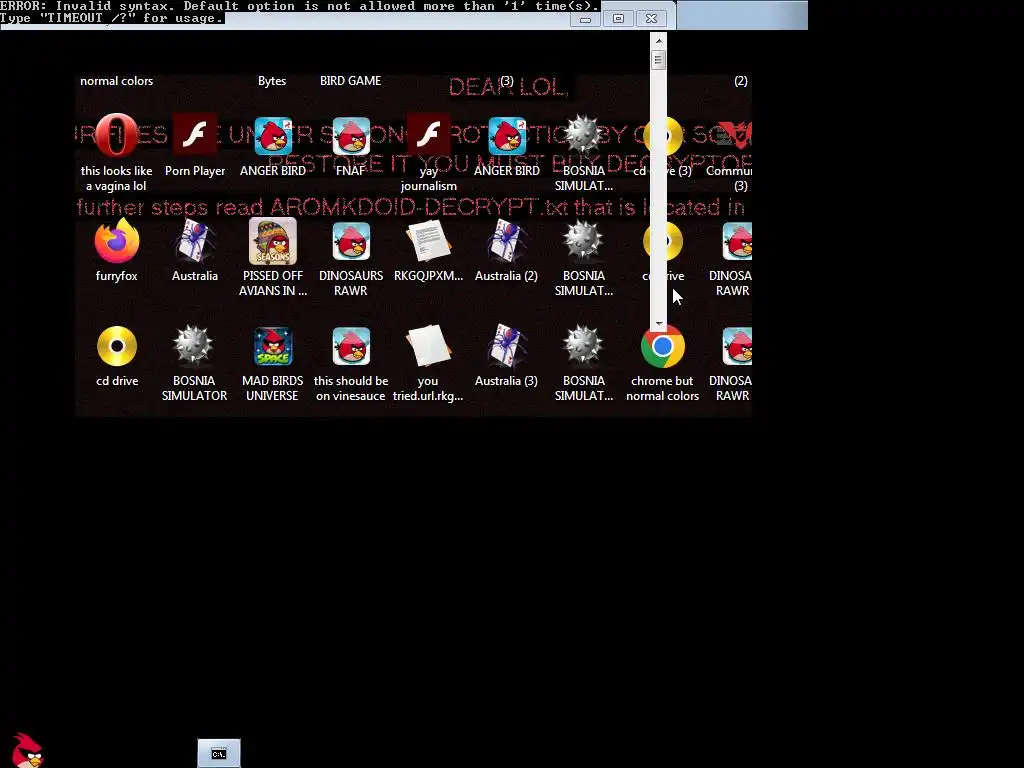Screen dimensions: 1024x768
Task: Open the ANGER BIRD icon right of yay journalism
Action: tap(507, 136)
